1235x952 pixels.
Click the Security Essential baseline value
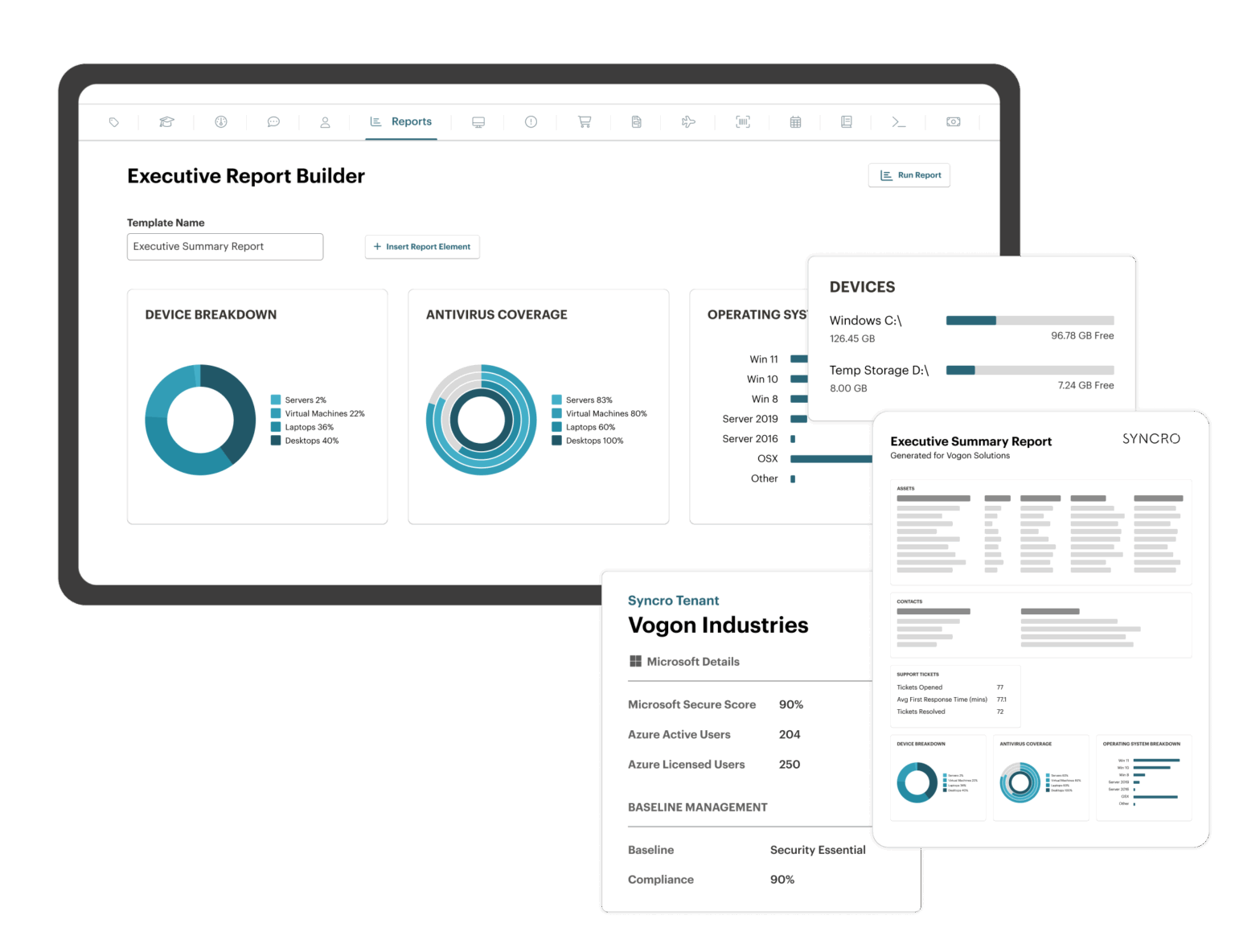(x=818, y=850)
